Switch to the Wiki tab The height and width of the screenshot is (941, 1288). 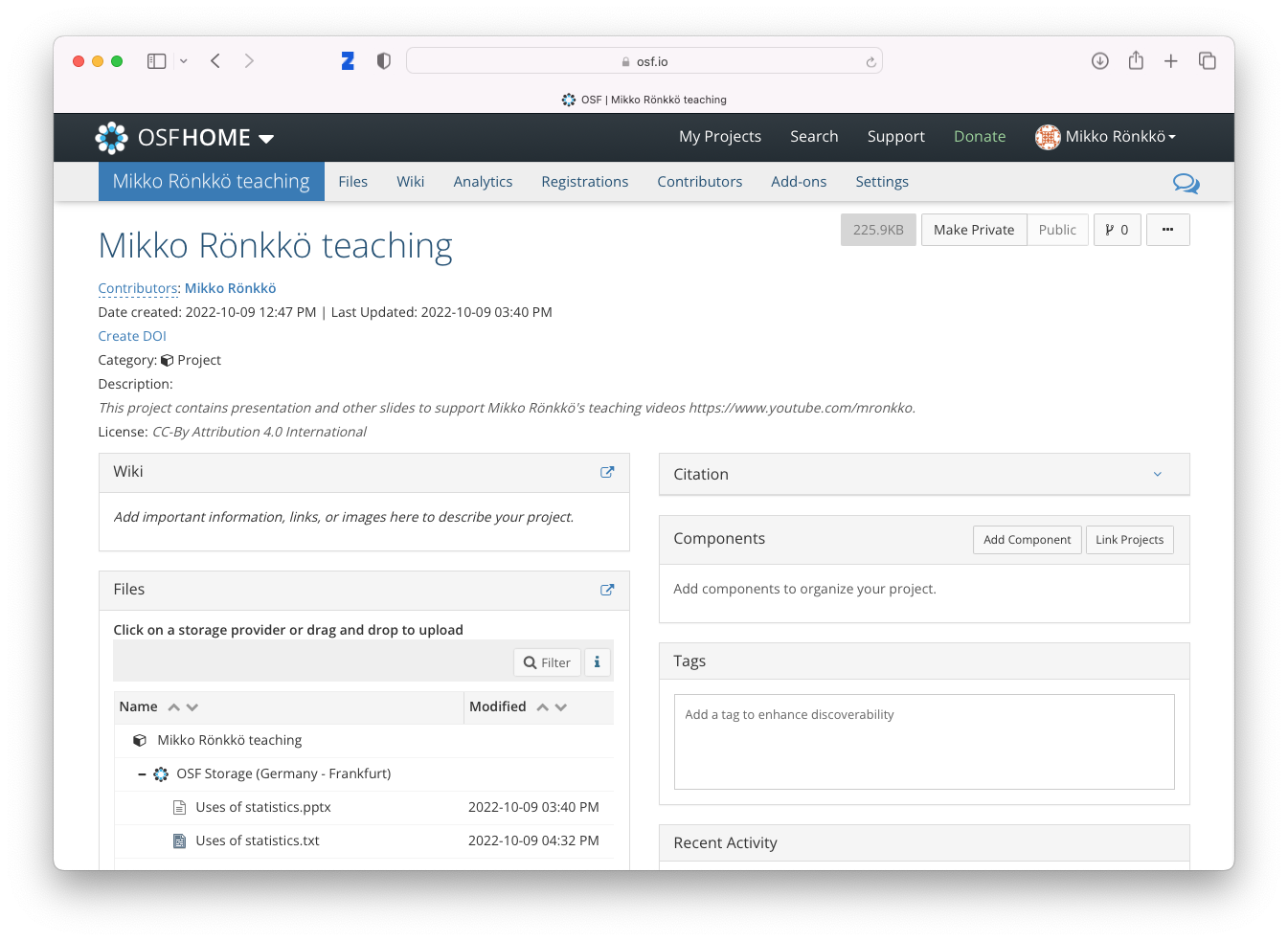point(411,182)
